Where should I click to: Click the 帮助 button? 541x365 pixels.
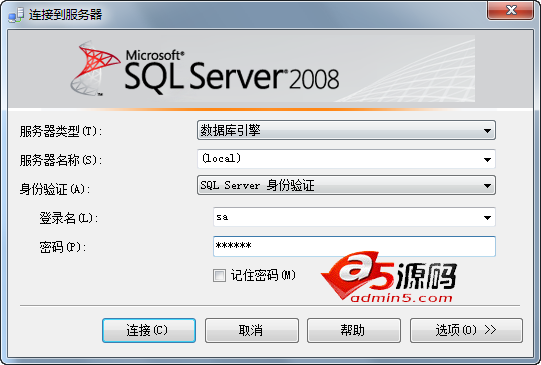[354, 331]
